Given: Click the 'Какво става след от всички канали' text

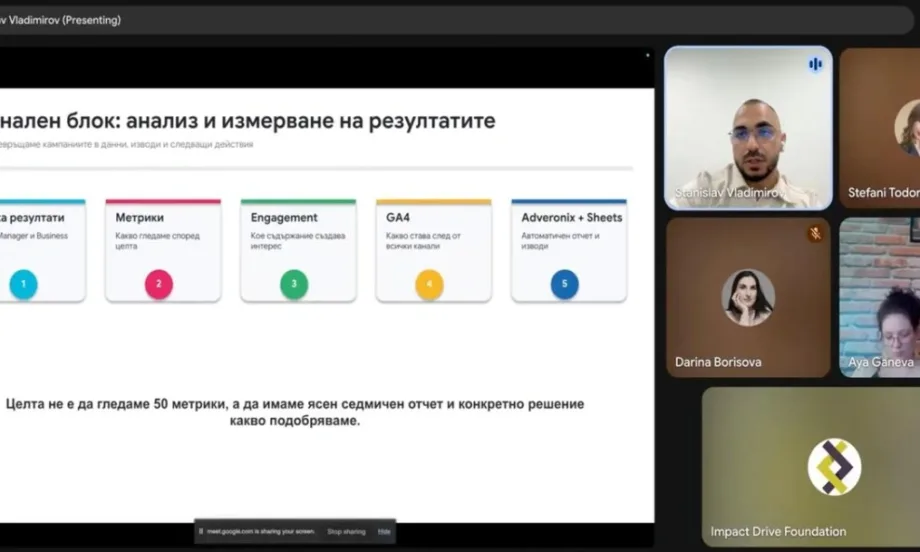Looking at the screenshot, I should click(423, 241).
